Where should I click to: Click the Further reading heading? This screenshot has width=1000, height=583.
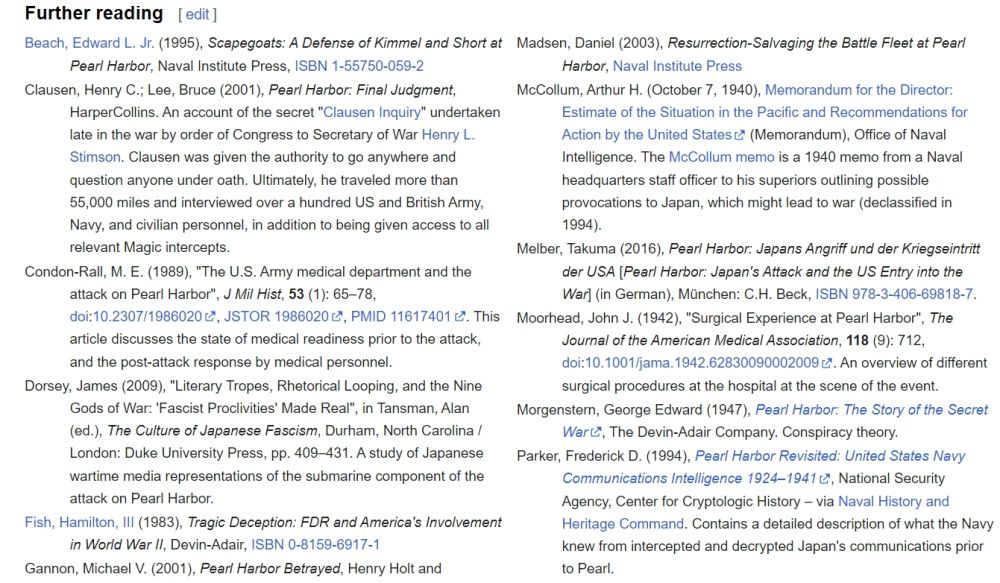[94, 13]
